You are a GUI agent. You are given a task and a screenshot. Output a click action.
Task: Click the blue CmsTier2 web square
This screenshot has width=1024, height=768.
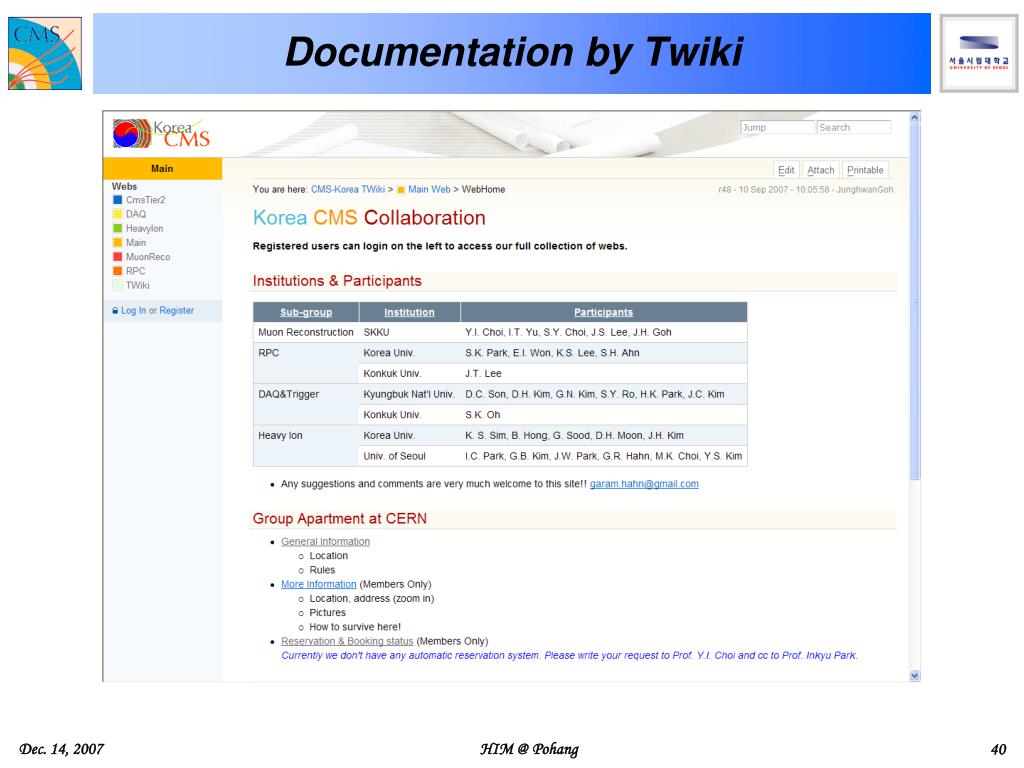(118, 200)
